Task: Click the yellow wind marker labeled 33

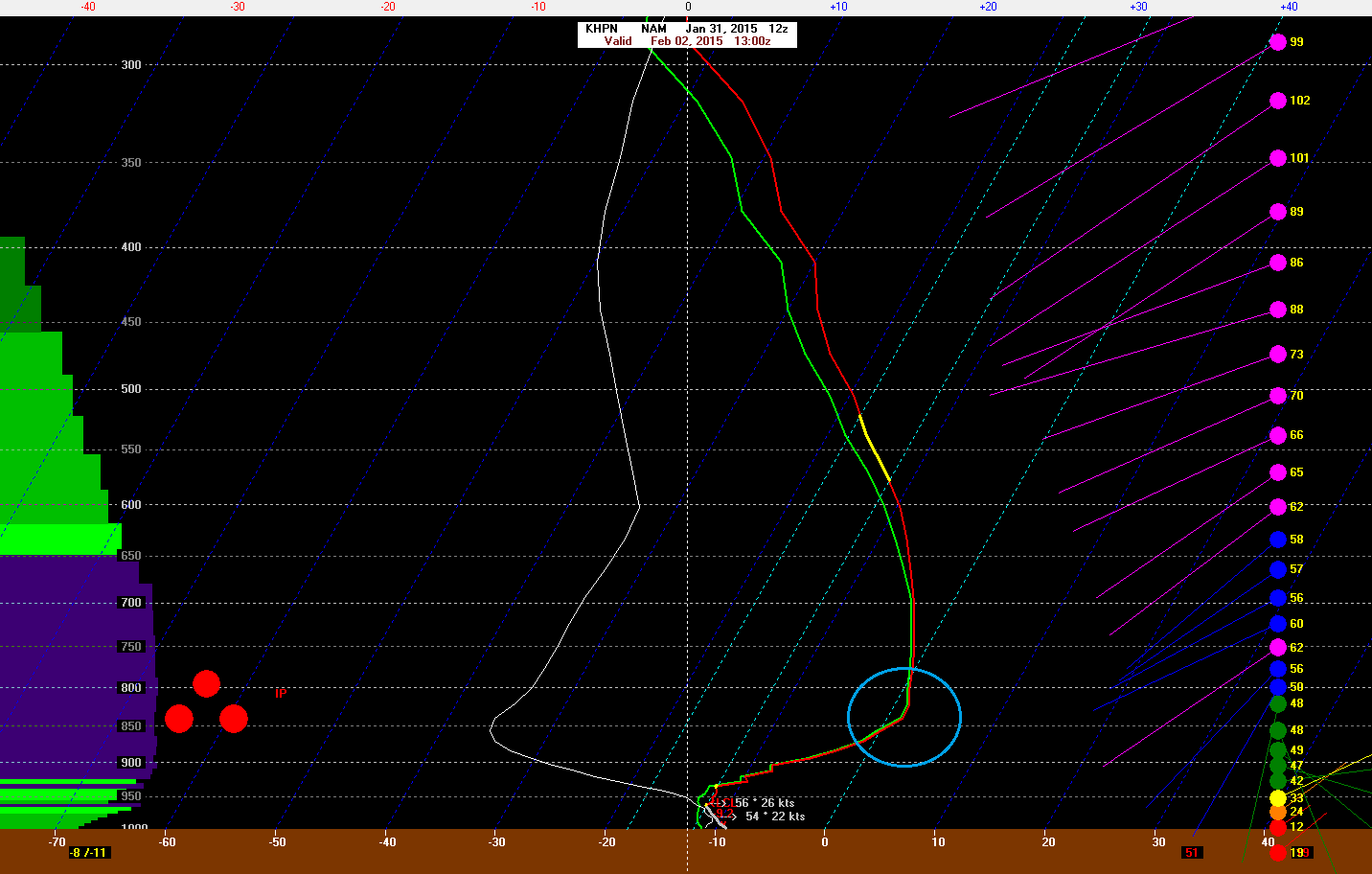Action: (1277, 798)
